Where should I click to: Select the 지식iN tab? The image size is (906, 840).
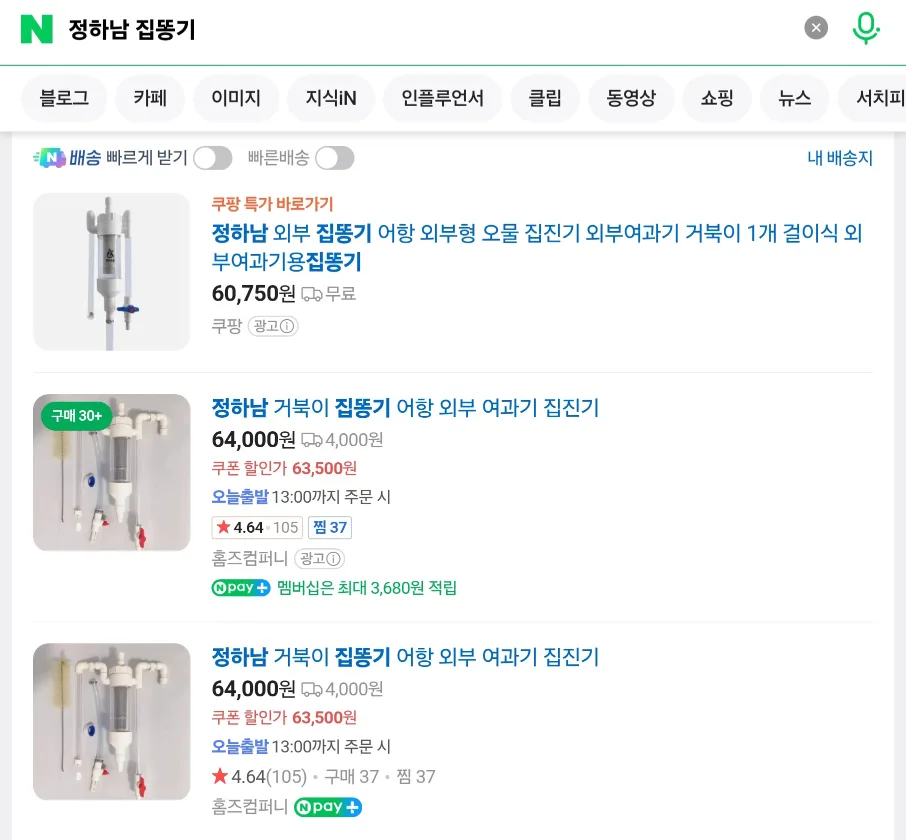click(331, 98)
